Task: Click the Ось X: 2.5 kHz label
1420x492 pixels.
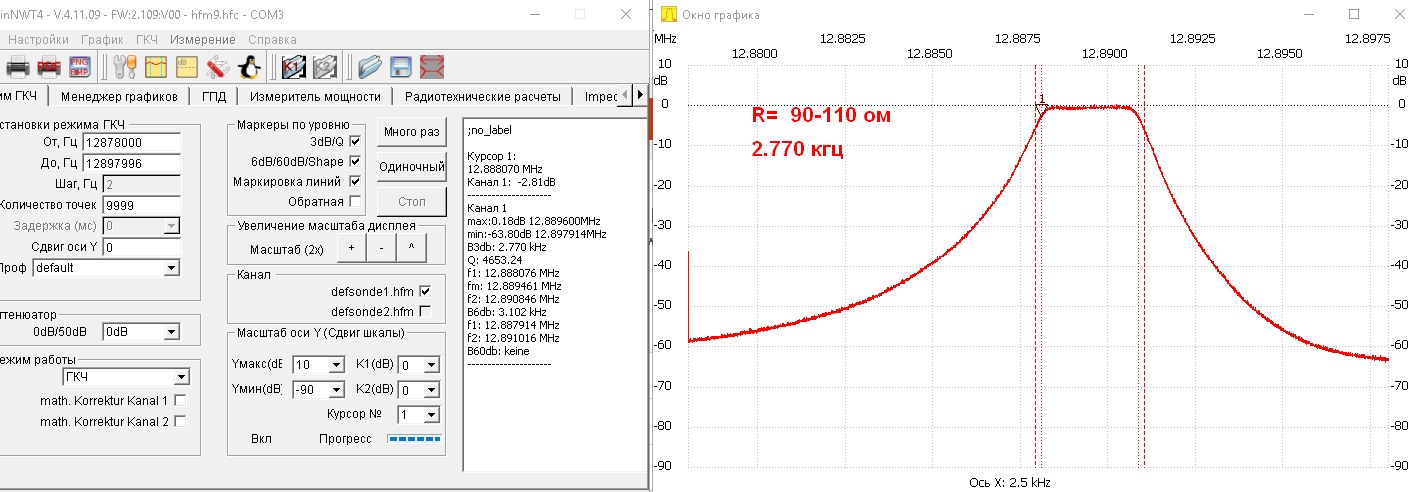Action: (x=1009, y=482)
